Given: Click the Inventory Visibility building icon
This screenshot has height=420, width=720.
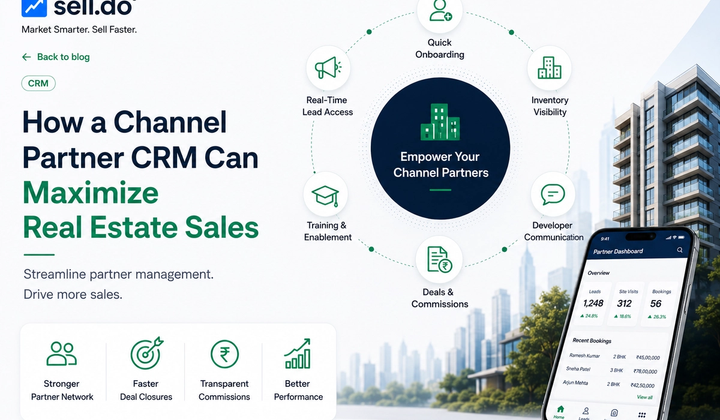Looking at the screenshot, I should click(x=549, y=68).
